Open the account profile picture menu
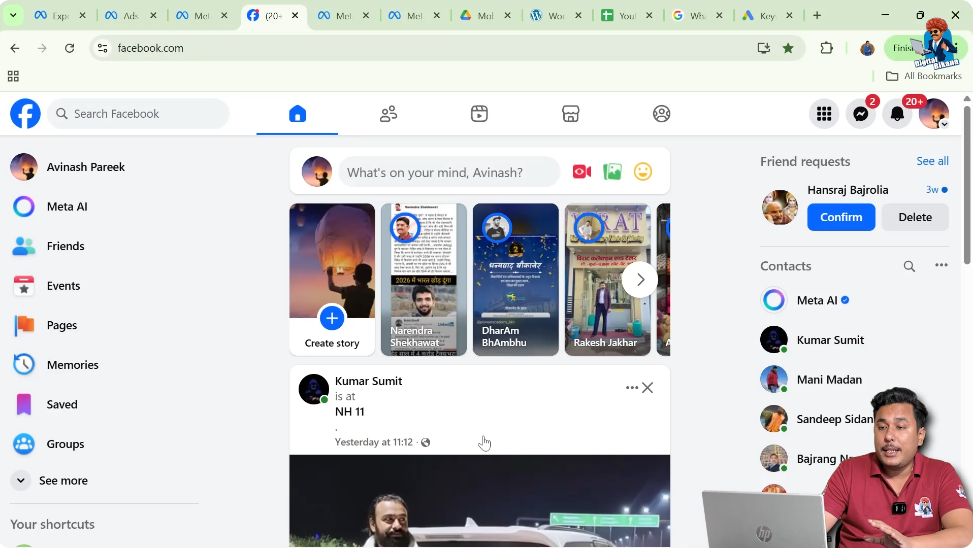 tap(934, 114)
